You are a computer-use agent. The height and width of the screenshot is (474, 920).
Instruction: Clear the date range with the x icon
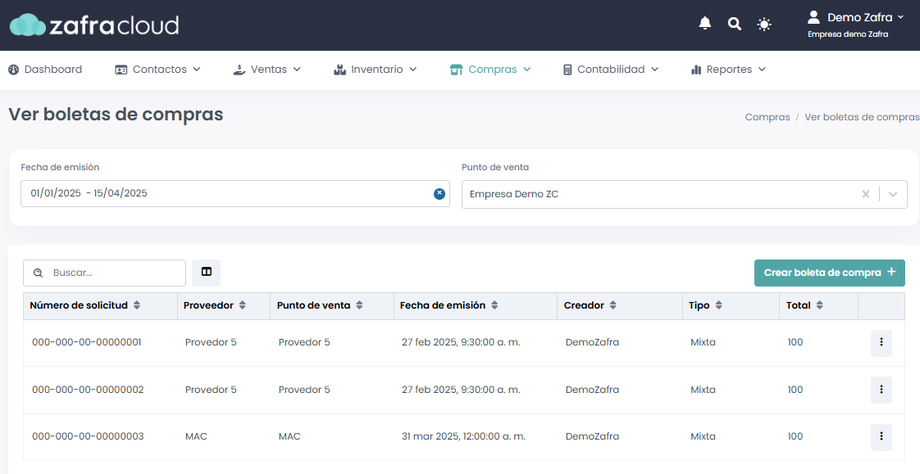(x=439, y=194)
